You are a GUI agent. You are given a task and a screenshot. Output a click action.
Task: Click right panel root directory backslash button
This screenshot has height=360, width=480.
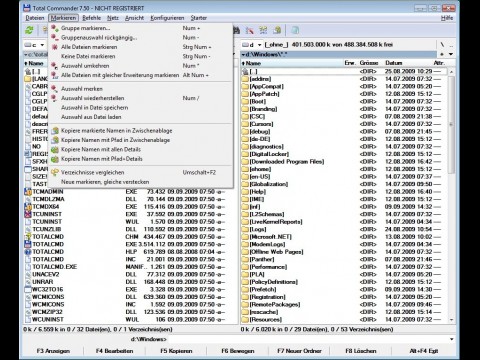pos(442,45)
